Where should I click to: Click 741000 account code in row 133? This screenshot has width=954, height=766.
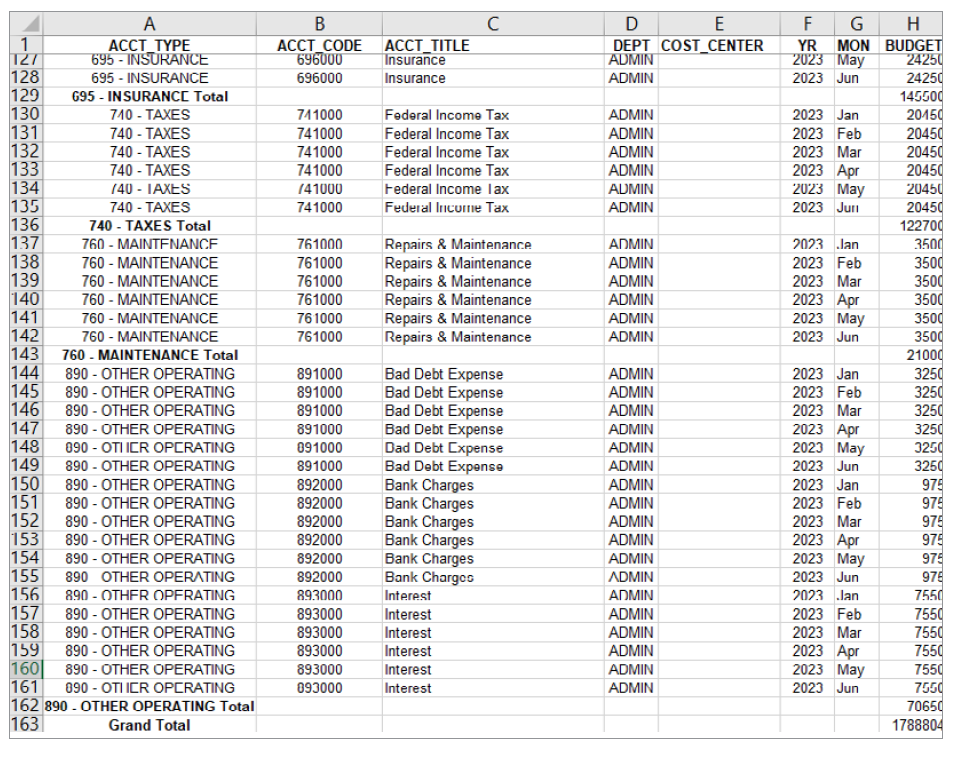click(319, 170)
